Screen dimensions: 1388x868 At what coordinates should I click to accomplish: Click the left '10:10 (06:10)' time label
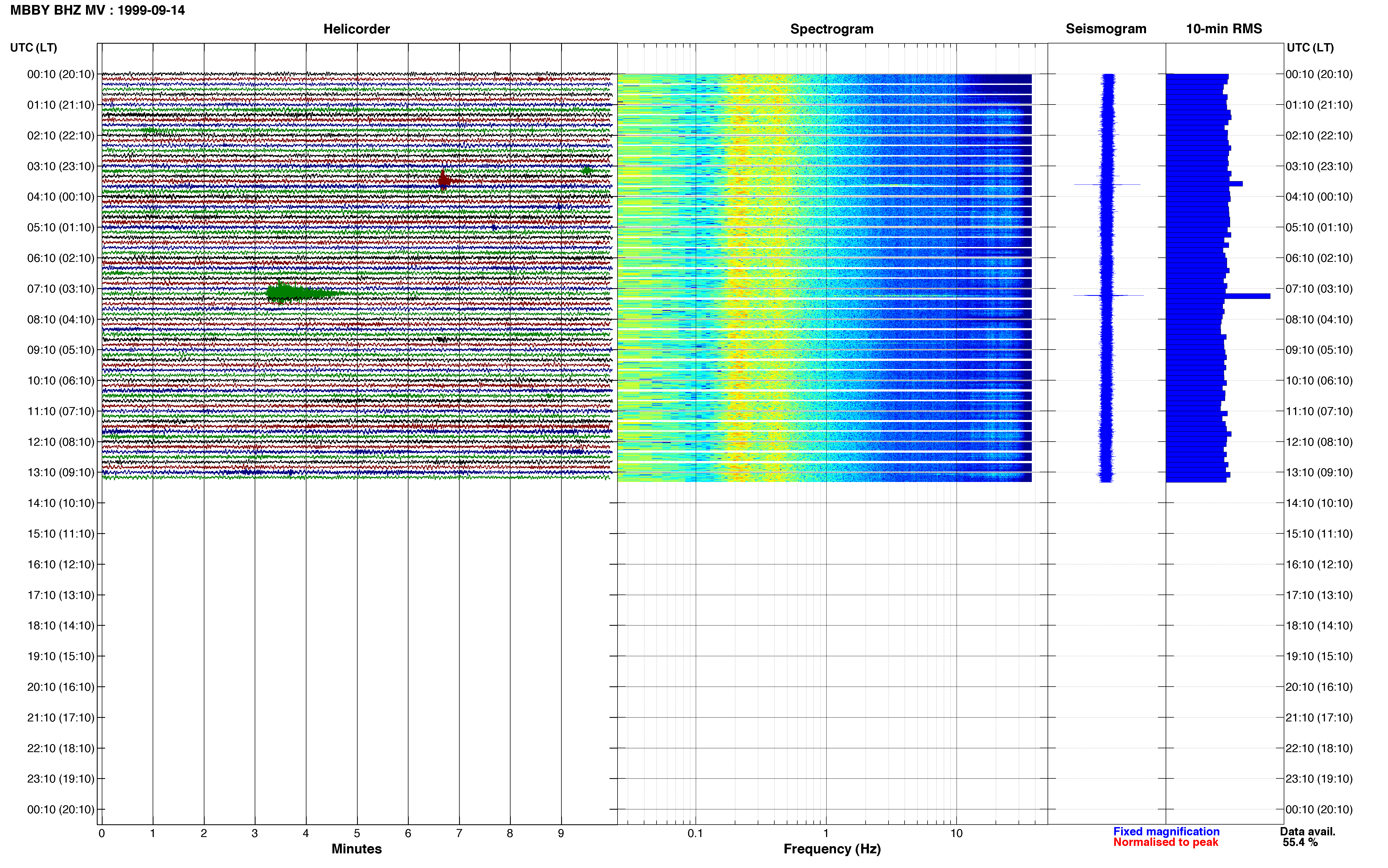click(x=60, y=380)
